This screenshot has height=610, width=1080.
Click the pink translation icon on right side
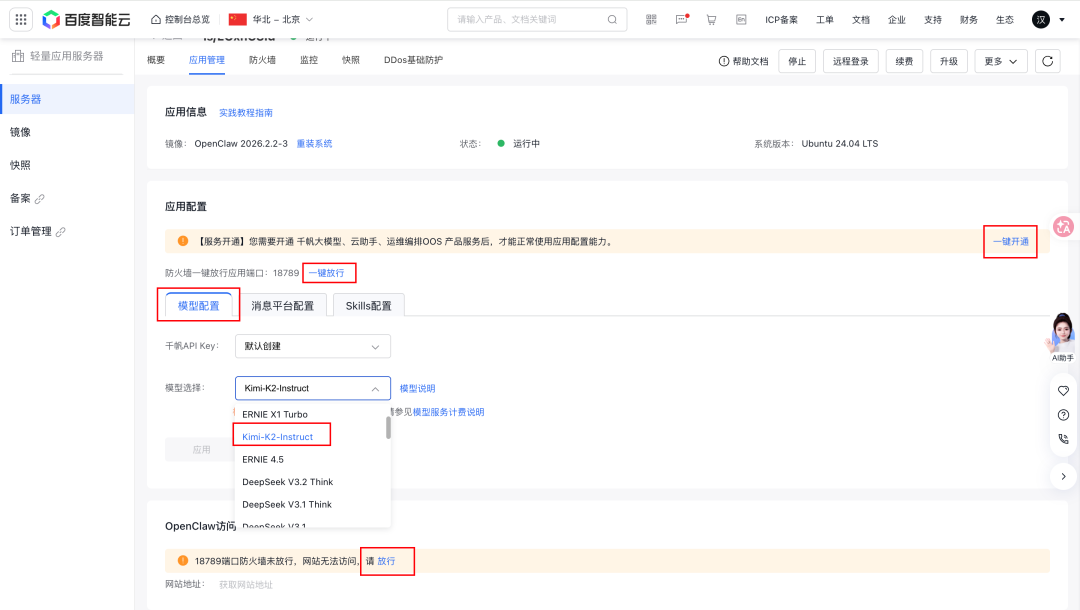click(1063, 226)
